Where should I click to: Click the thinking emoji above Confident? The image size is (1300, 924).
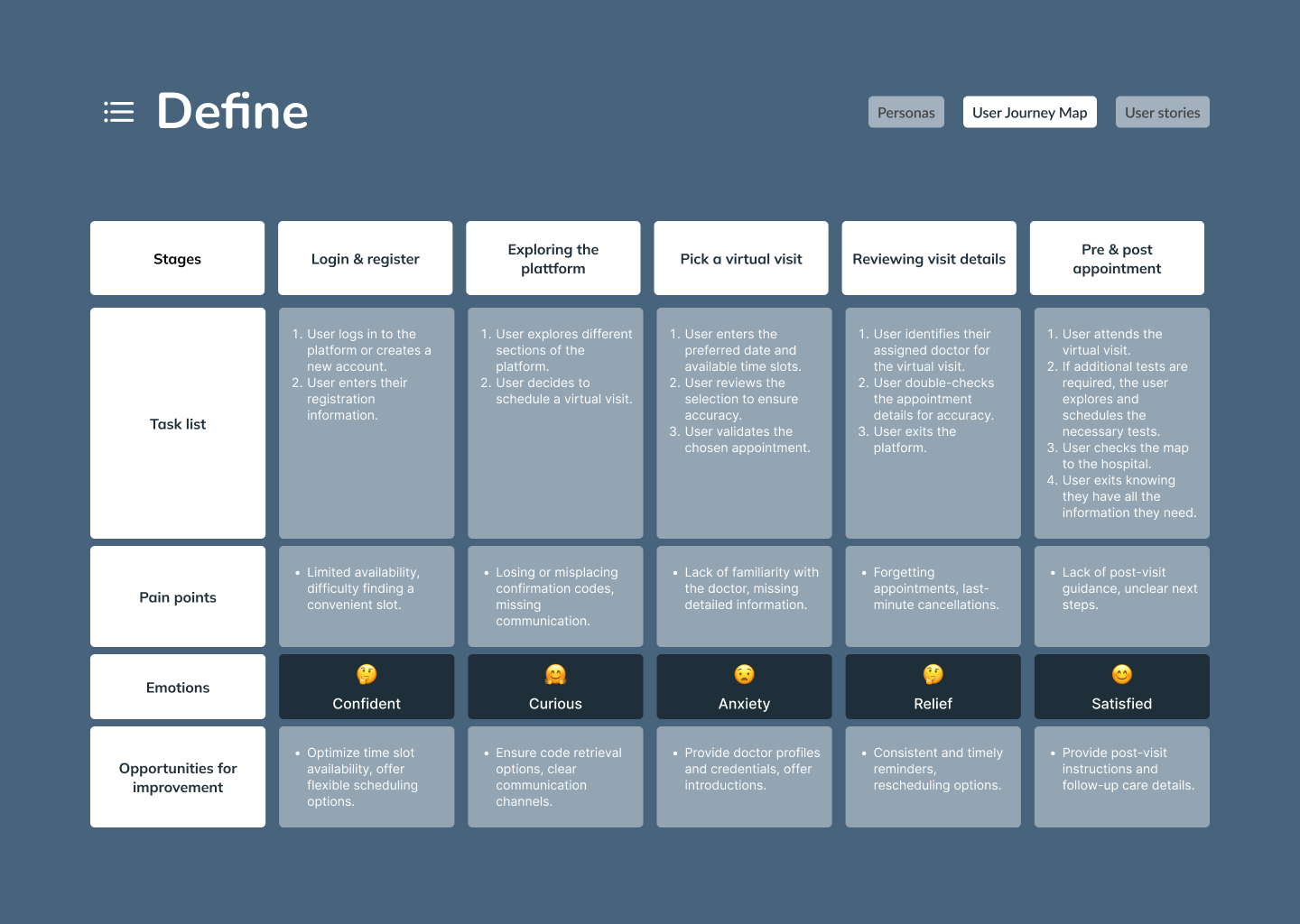tap(367, 674)
